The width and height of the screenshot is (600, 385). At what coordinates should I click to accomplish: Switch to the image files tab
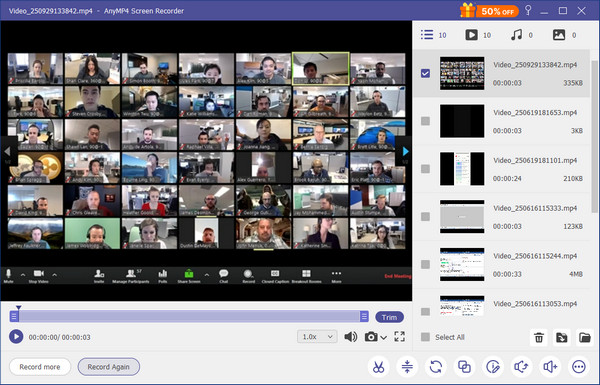tap(564, 35)
